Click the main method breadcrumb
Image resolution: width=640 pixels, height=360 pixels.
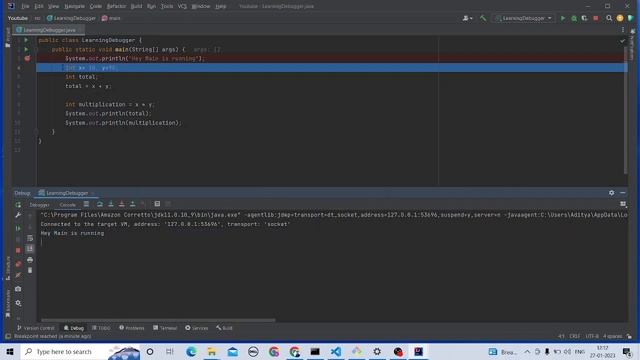[111, 18]
